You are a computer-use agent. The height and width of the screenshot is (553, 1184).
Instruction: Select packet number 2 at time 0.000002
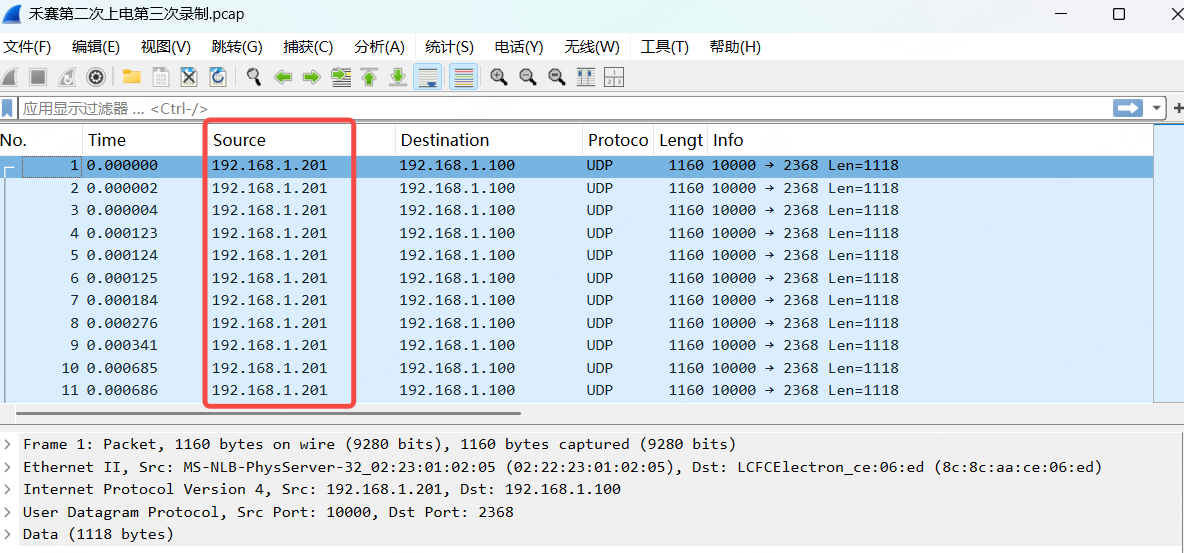[x=577, y=188]
